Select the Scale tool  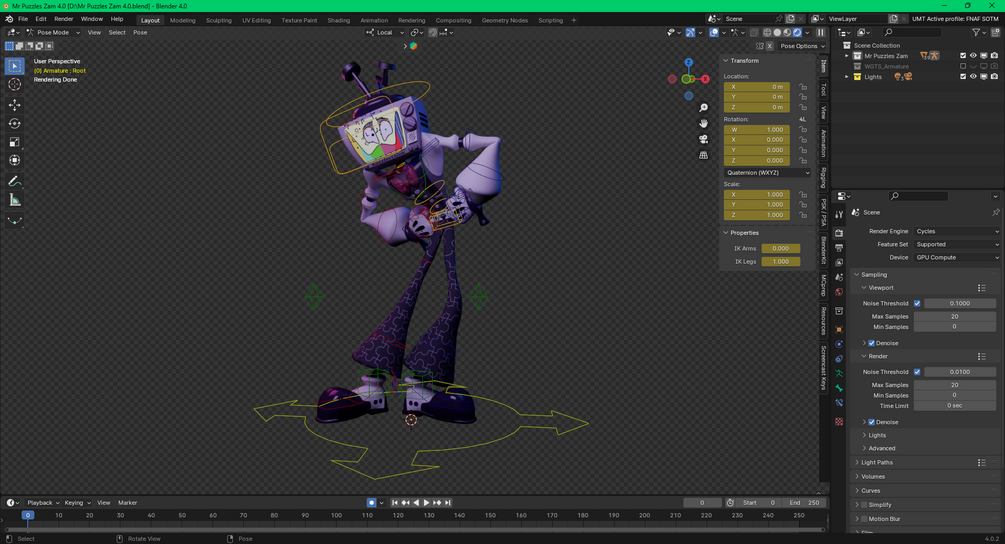tap(15, 142)
